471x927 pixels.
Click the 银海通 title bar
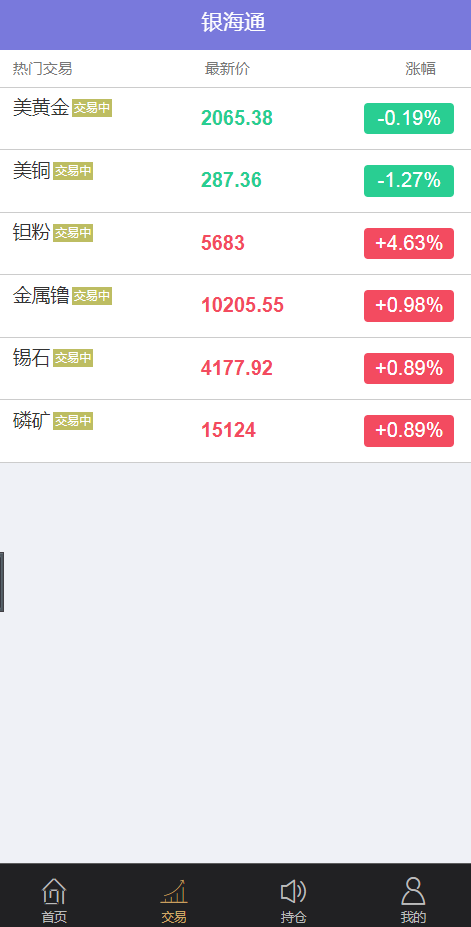235,24
